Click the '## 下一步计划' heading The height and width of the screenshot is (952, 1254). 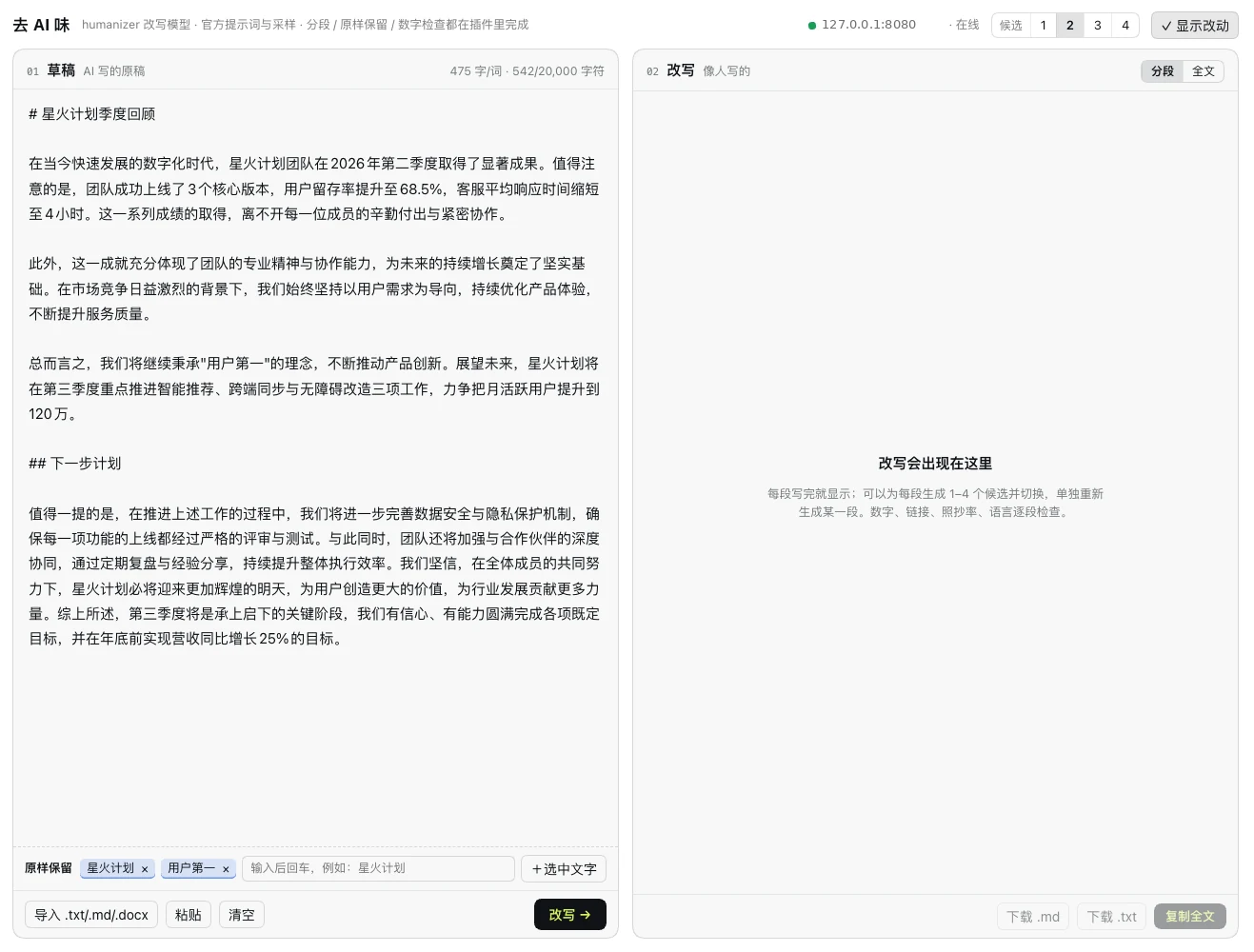point(74,464)
